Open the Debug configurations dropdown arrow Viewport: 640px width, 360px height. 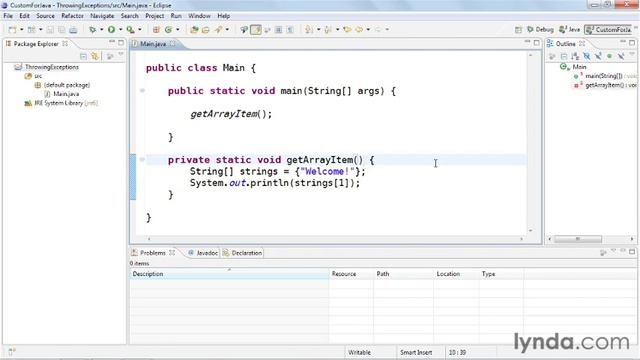pyautogui.click(x=101, y=30)
